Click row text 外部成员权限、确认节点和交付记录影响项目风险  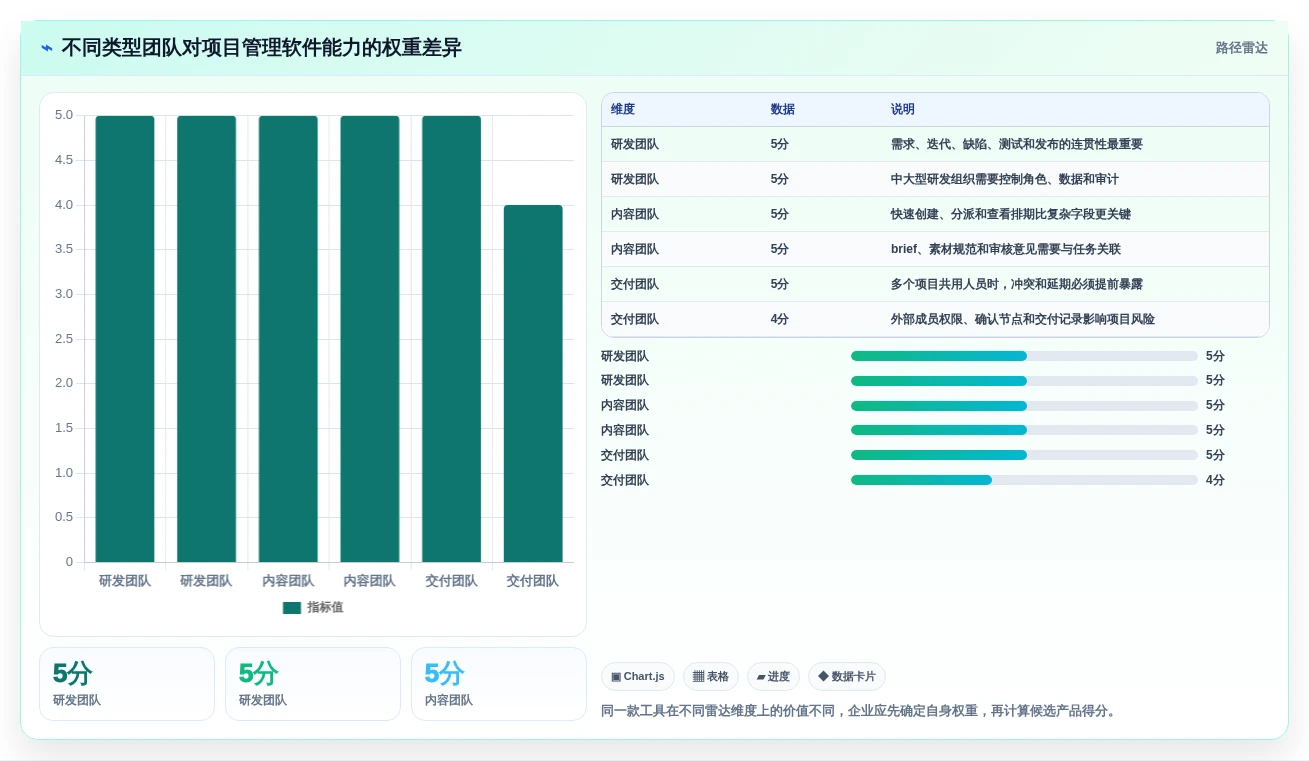pyautogui.click(x=1023, y=319)
